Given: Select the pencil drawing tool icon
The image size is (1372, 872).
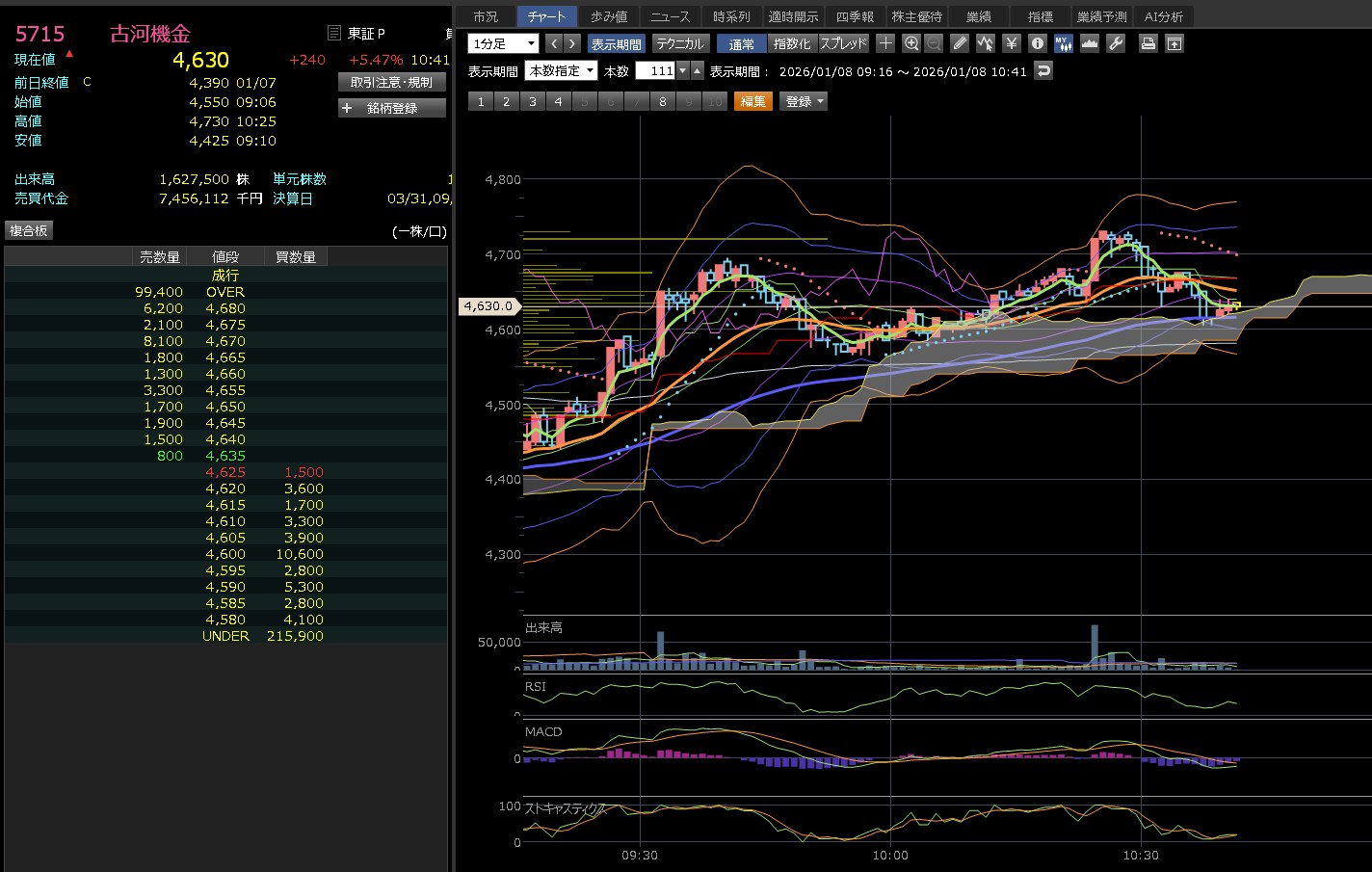Looking at the screenshot, I should [959, 43].
